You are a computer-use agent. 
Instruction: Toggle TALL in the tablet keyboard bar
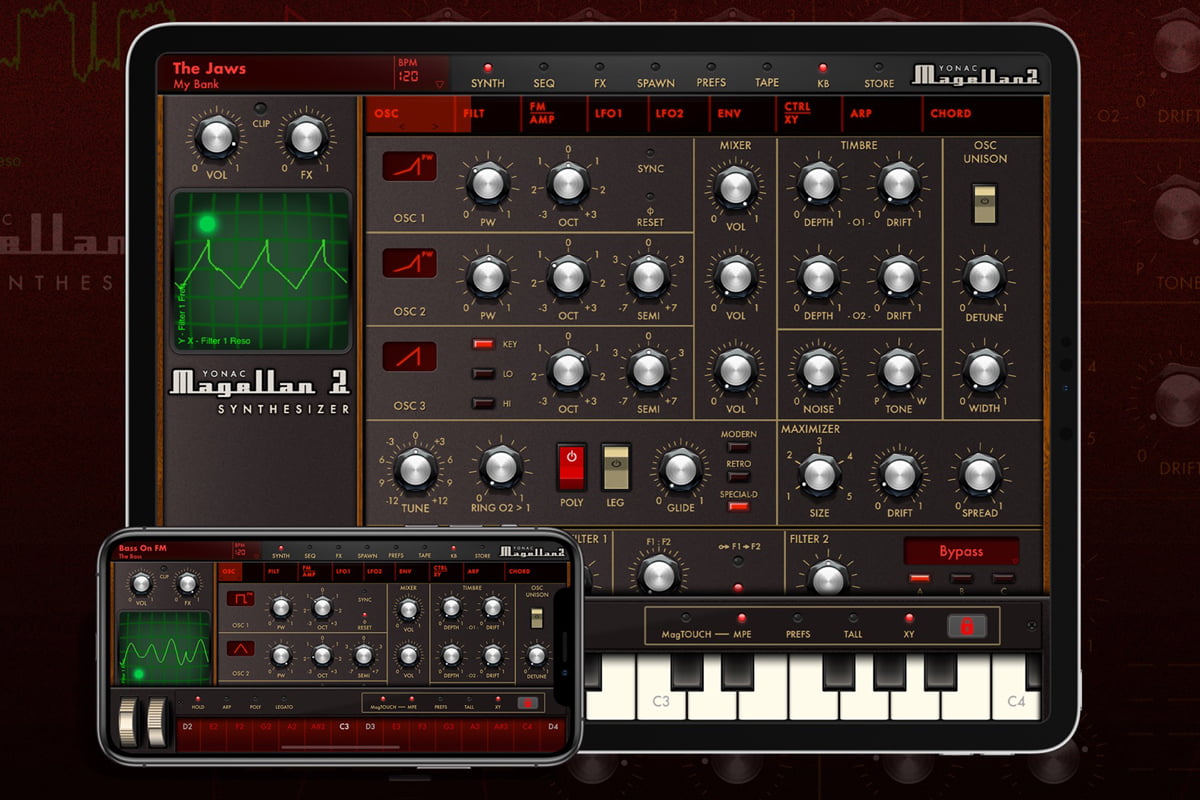853,626
